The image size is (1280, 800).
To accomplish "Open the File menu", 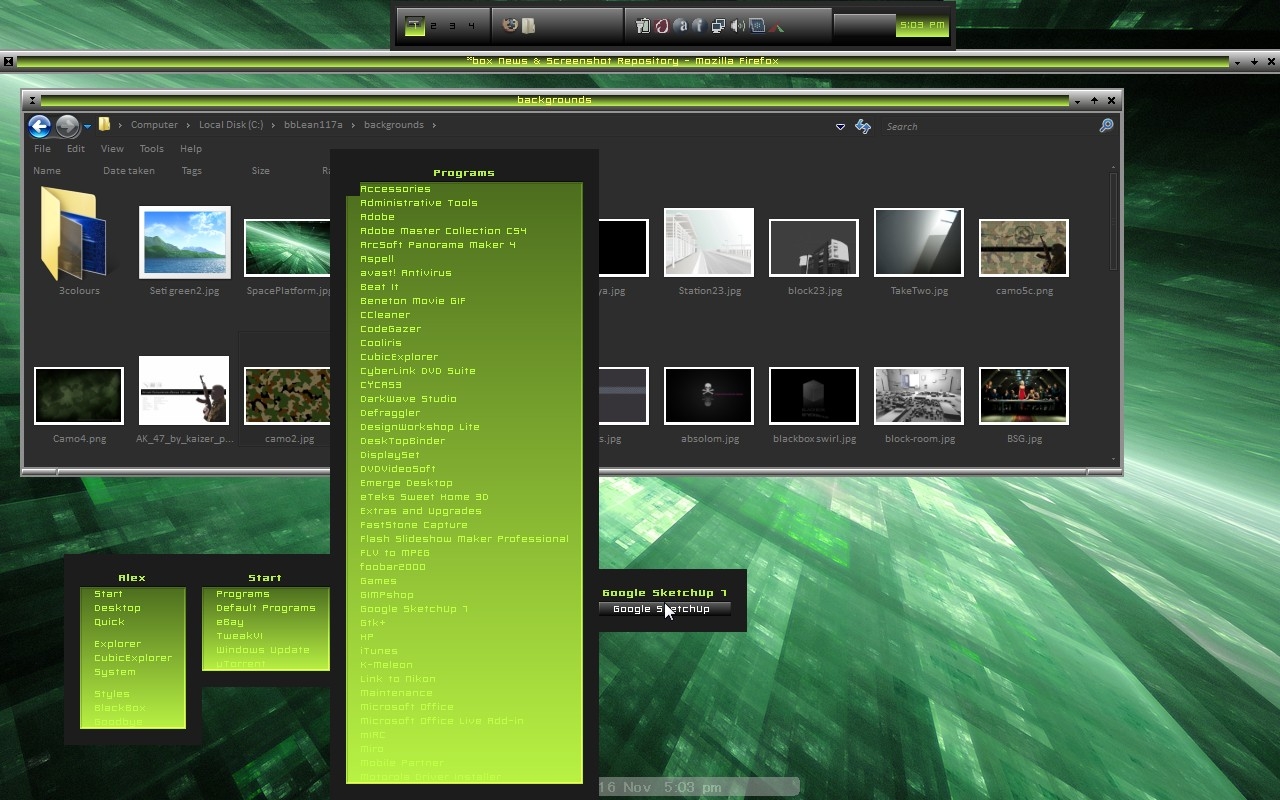I will tap(42, 148).
